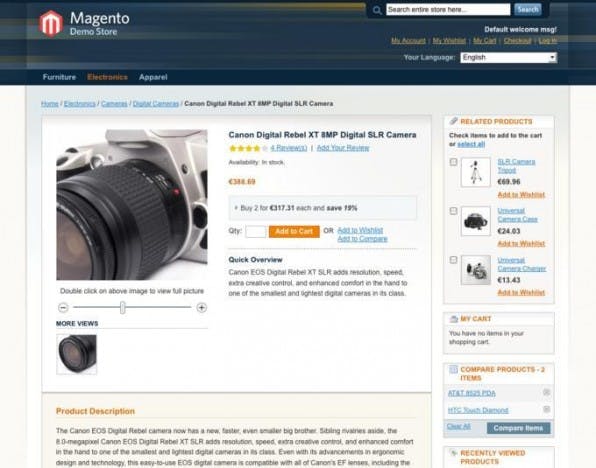Zoom out image with minus icon
Viewport: 596px width, 468px height.
click(63, 308)
